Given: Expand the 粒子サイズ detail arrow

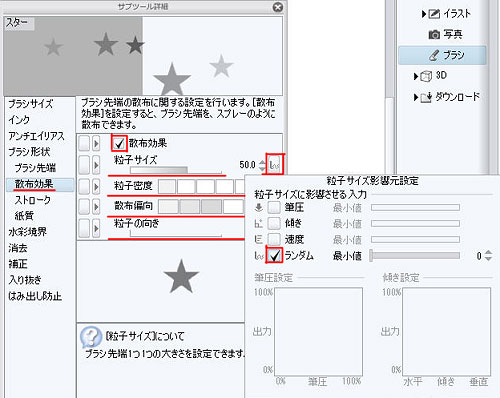Looking at the screenshot, I should click(x=96, y=165).
